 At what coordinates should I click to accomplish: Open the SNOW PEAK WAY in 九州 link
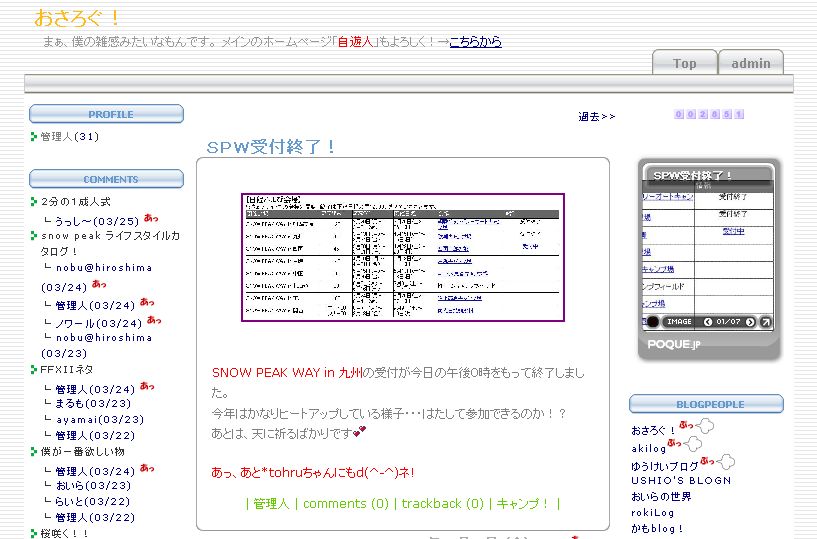[x=287, y=373]
